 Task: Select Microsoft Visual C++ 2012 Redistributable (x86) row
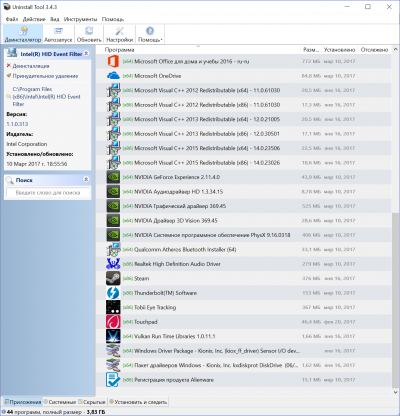tap(243, 105)
